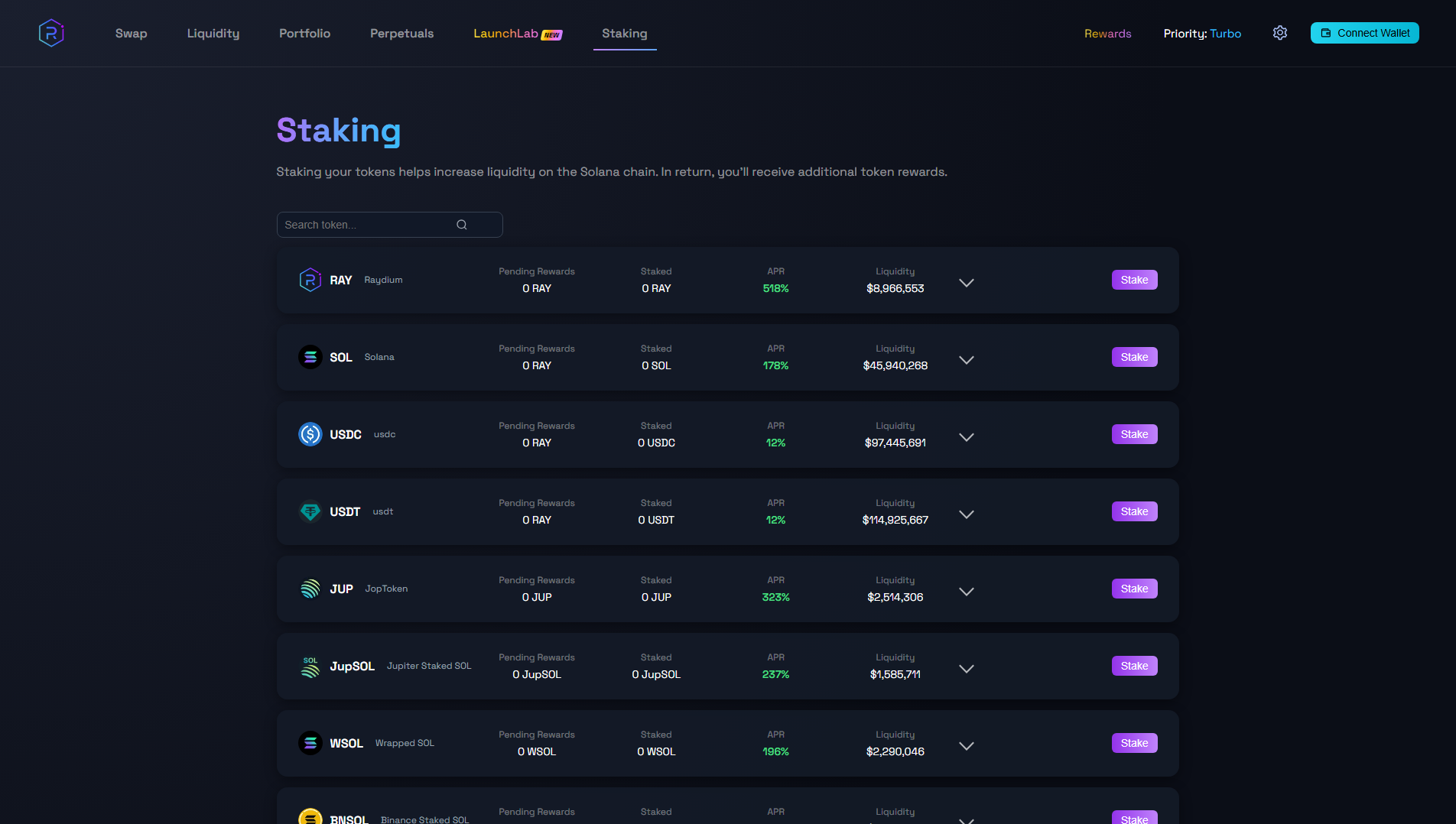Open the Swap tab

(131, 34)
